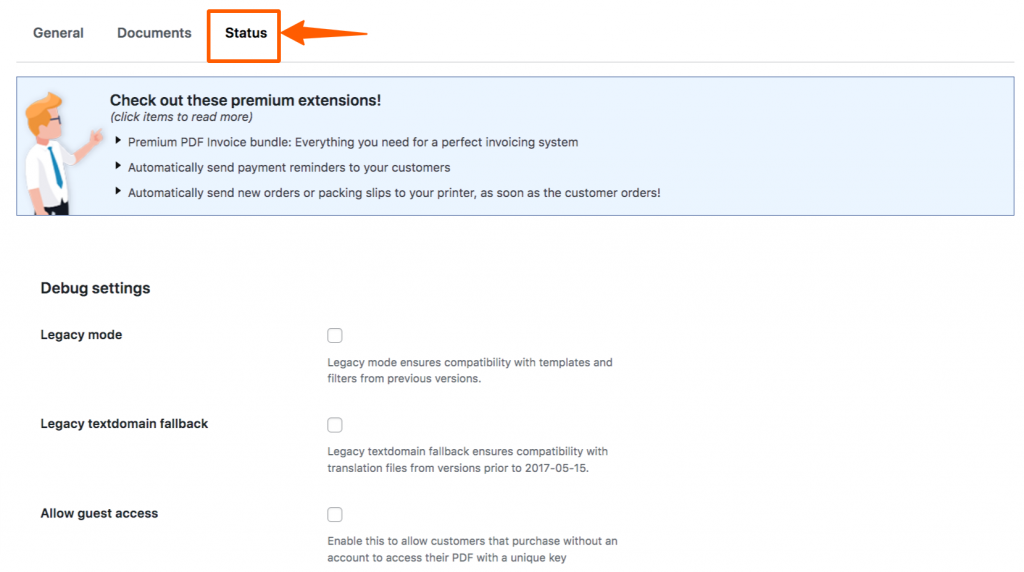Click the Debug settings section heading
The image size is (1024, 572).
(95, 289)
